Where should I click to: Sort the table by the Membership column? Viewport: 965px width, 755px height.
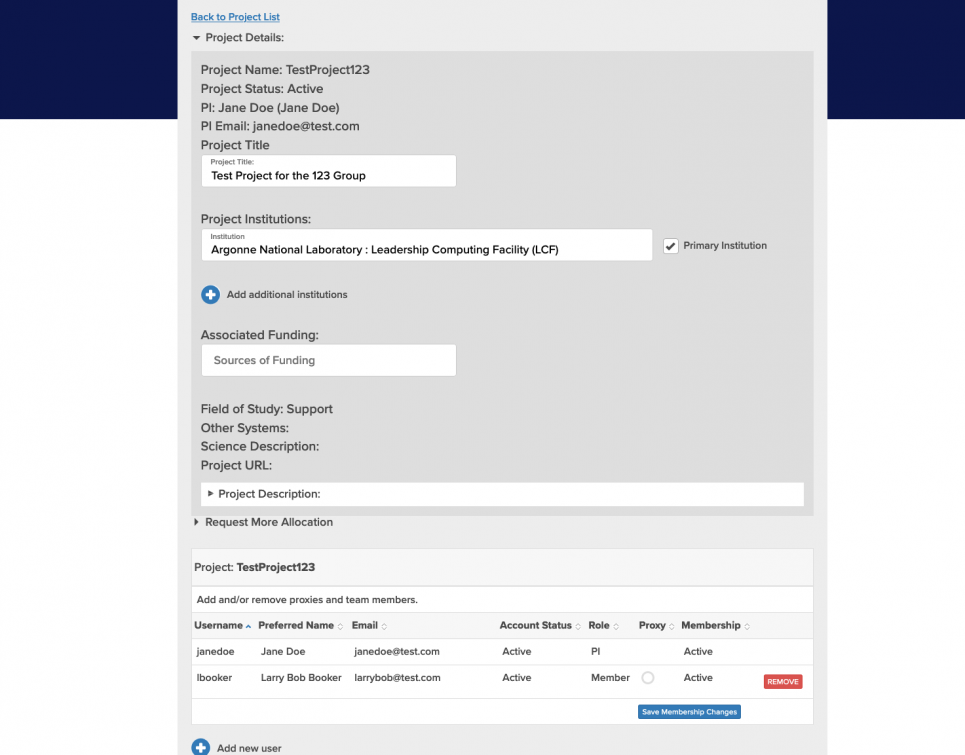[x=715, y=626]
